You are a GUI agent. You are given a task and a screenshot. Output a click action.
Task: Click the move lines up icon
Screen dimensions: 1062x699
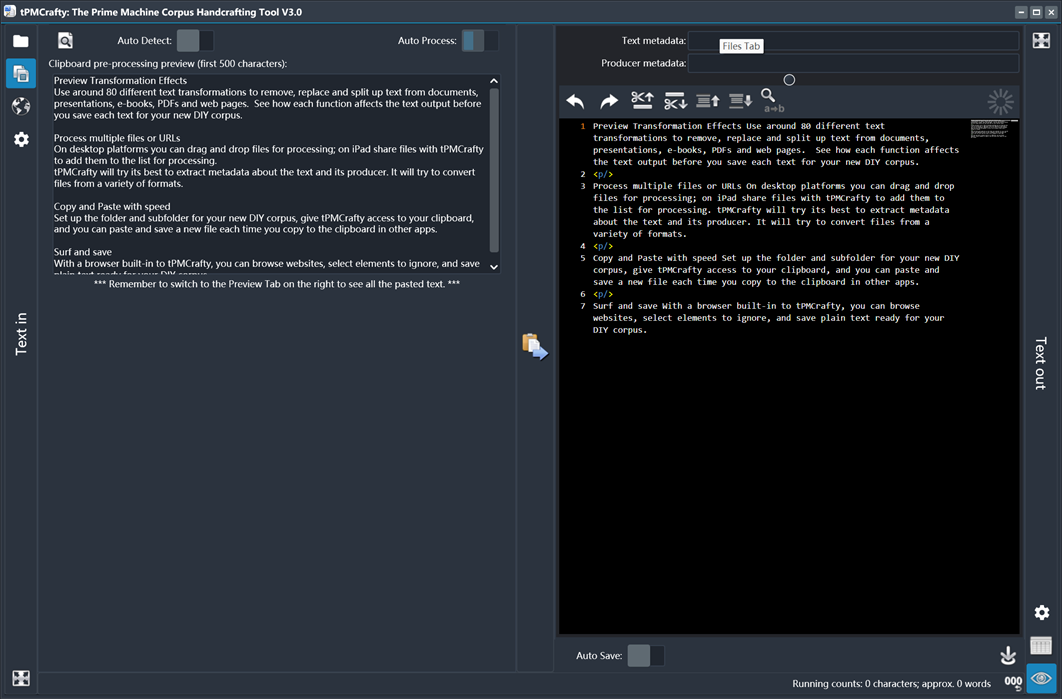click(708, 101)
